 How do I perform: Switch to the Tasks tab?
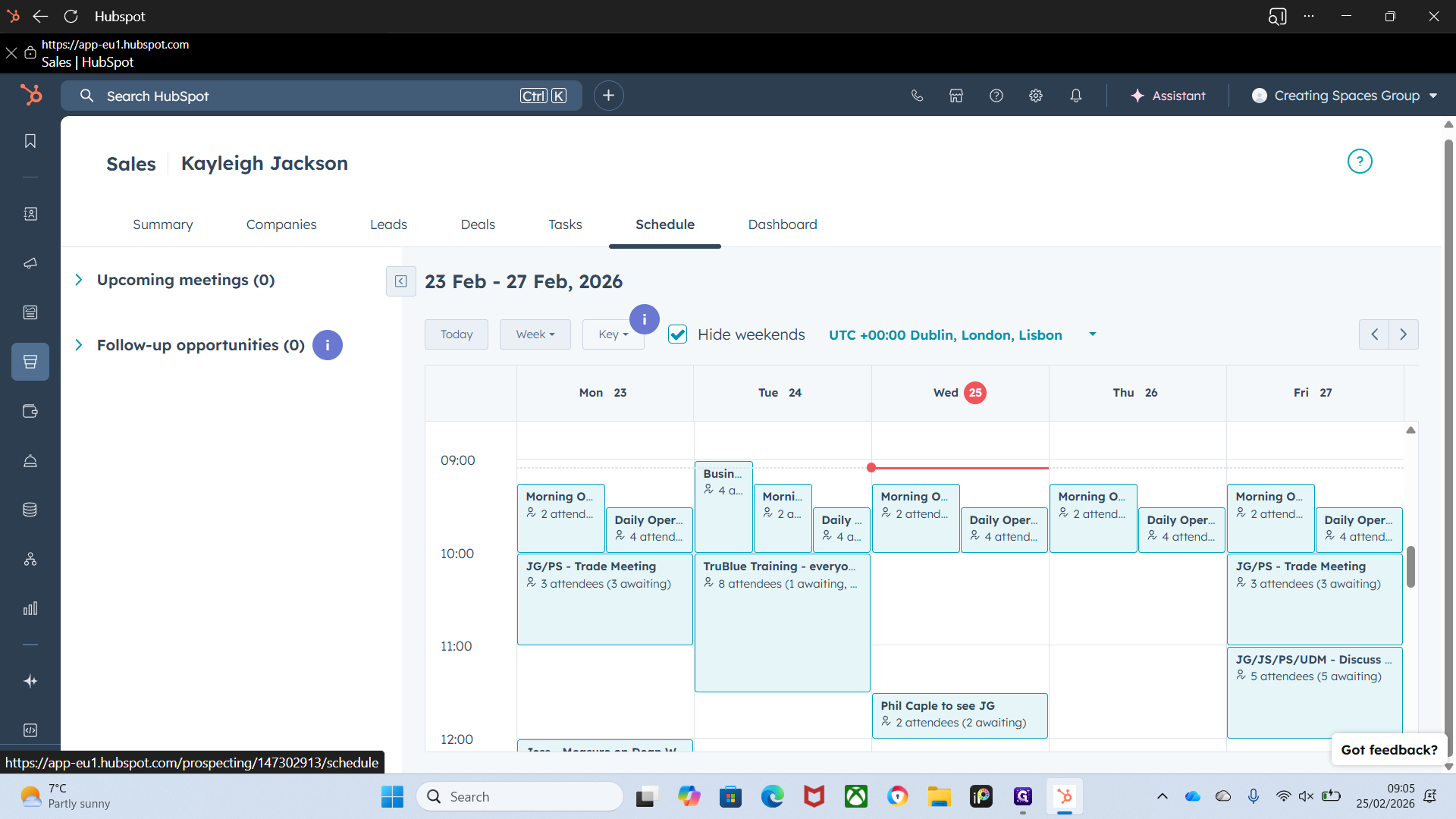(565, 224)
